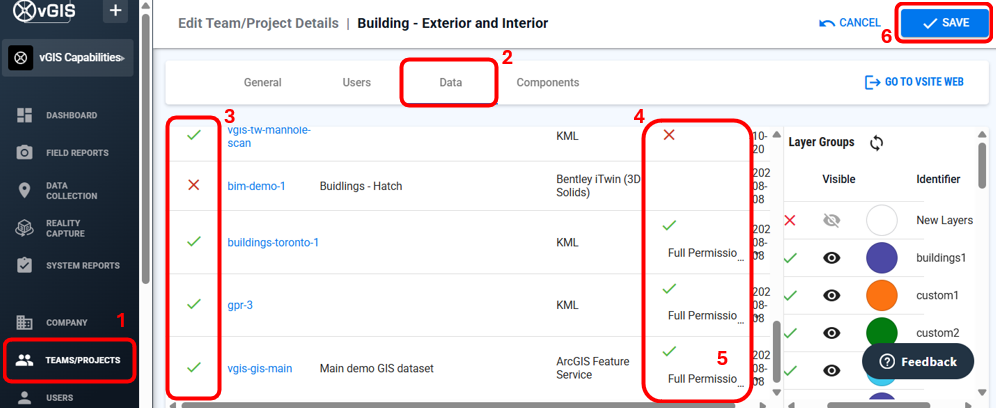Click the data table vertical scrollbar thumb
The width and height of the screenshot is (996, 408).
click(776, 353)
